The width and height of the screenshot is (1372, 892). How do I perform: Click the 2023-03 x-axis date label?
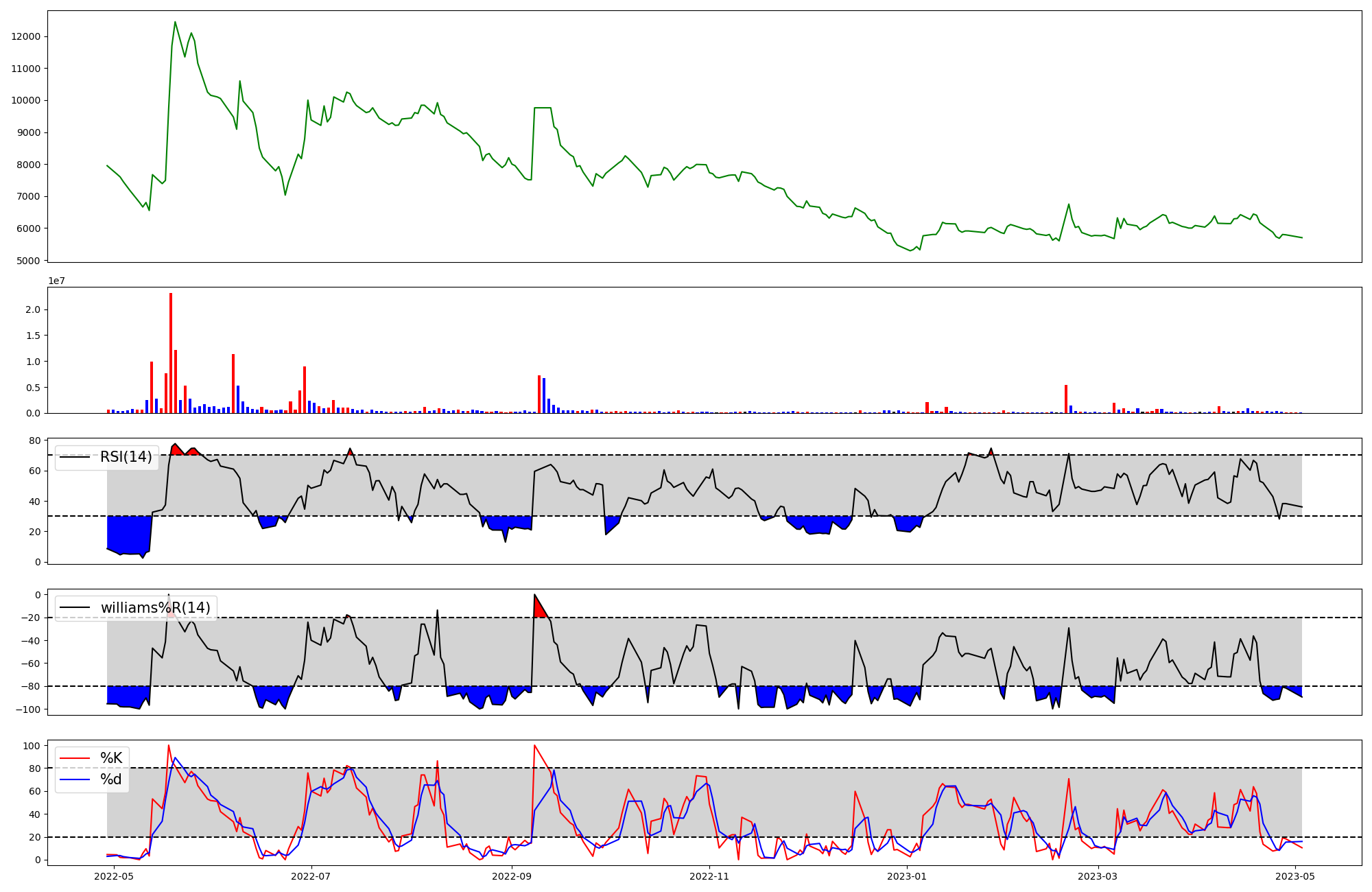(1098, 876)
